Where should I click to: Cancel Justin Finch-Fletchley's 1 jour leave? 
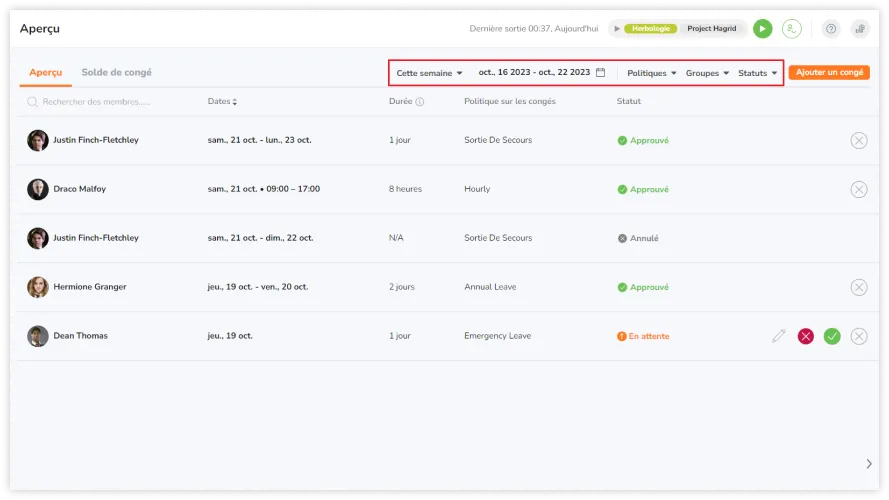[x=858, y=141]
